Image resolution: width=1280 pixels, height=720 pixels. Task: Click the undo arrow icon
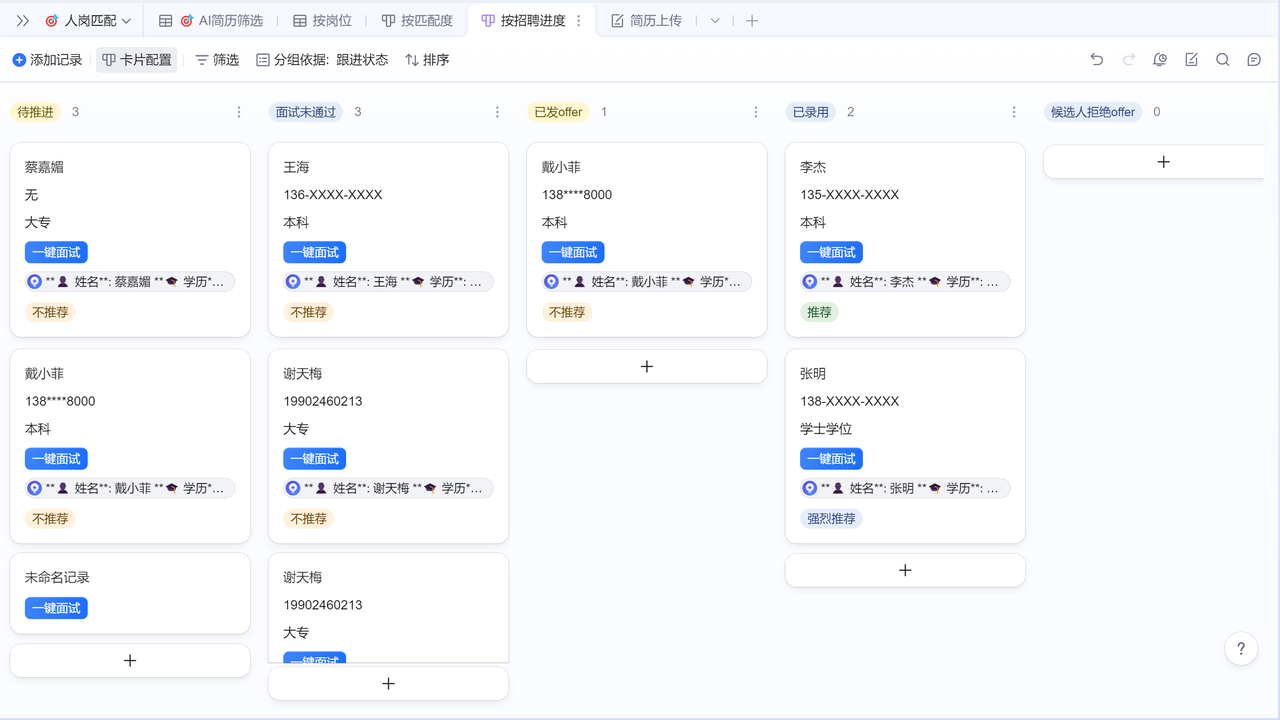1097,60
